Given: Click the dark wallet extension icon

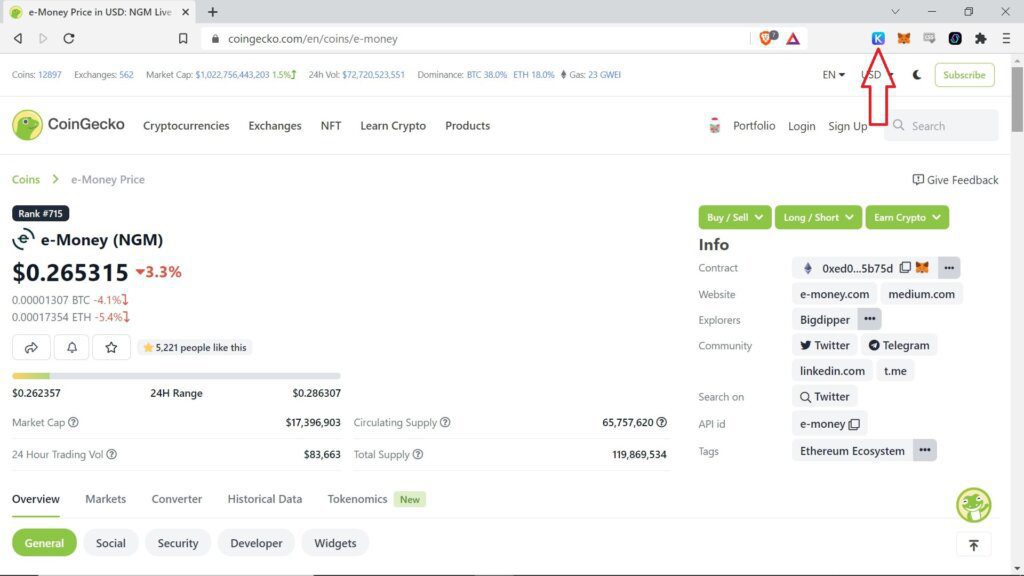Looking at the screenshot, I should pos(955,39).
